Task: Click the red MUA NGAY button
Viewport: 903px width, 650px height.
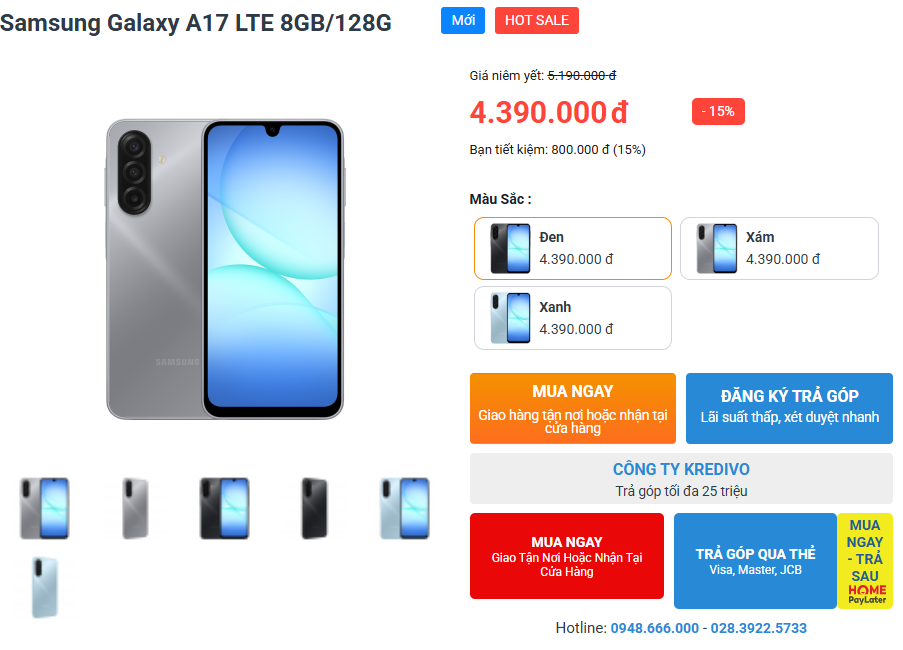Action: click(x=567, y=556)
